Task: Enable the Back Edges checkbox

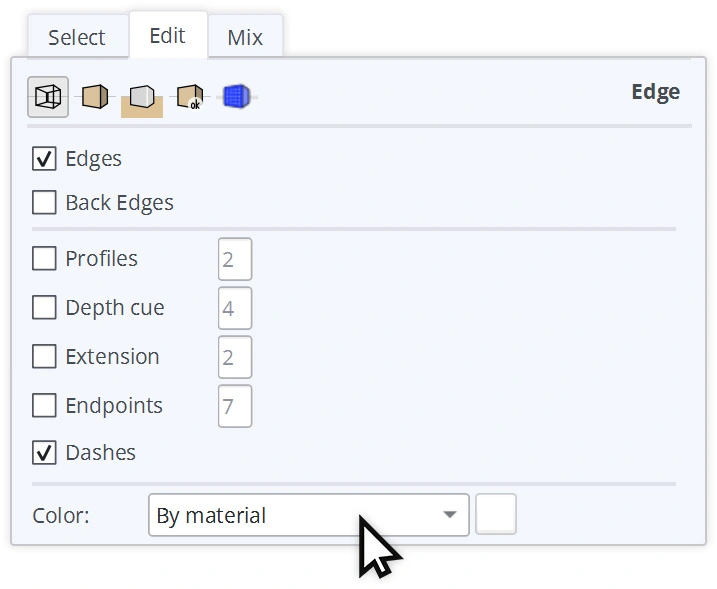Action: click(x=44, y=203)
